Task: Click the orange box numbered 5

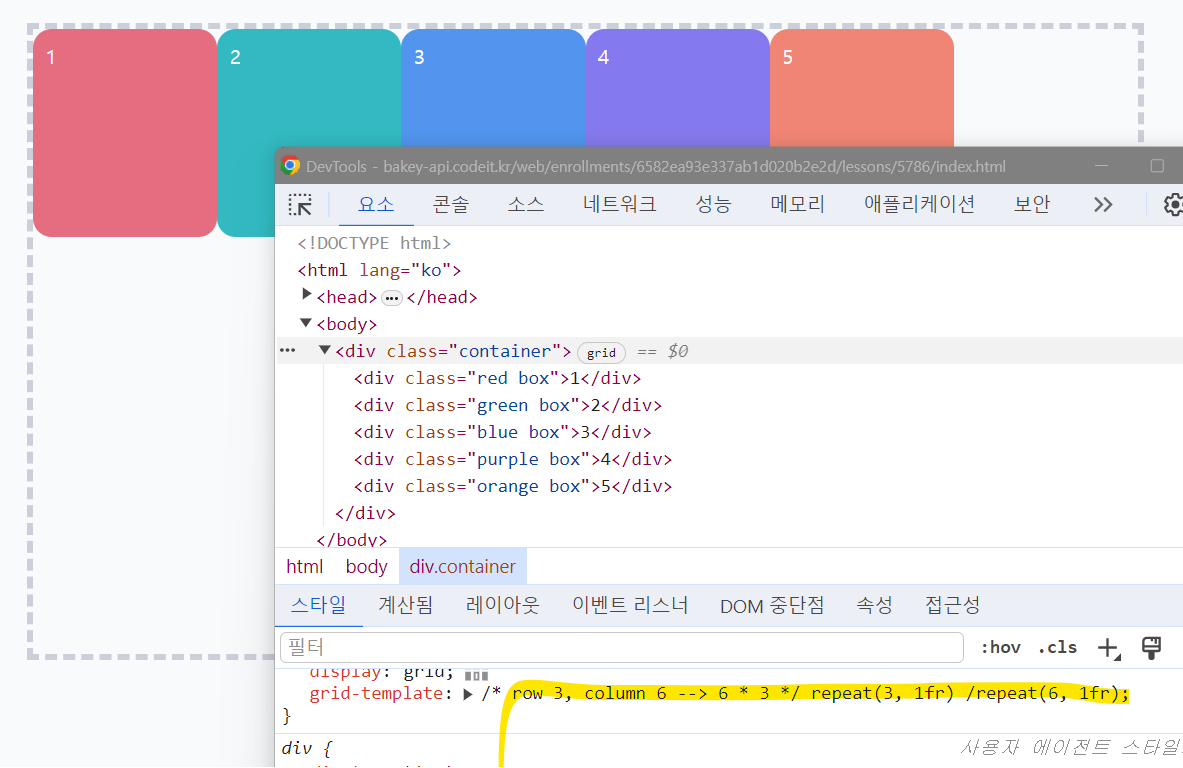Action: coord(862,88)
